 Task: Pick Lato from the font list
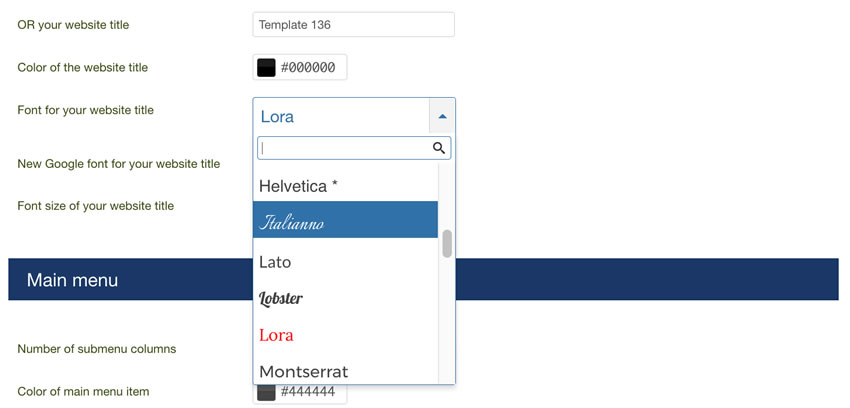tap(345, 262)
